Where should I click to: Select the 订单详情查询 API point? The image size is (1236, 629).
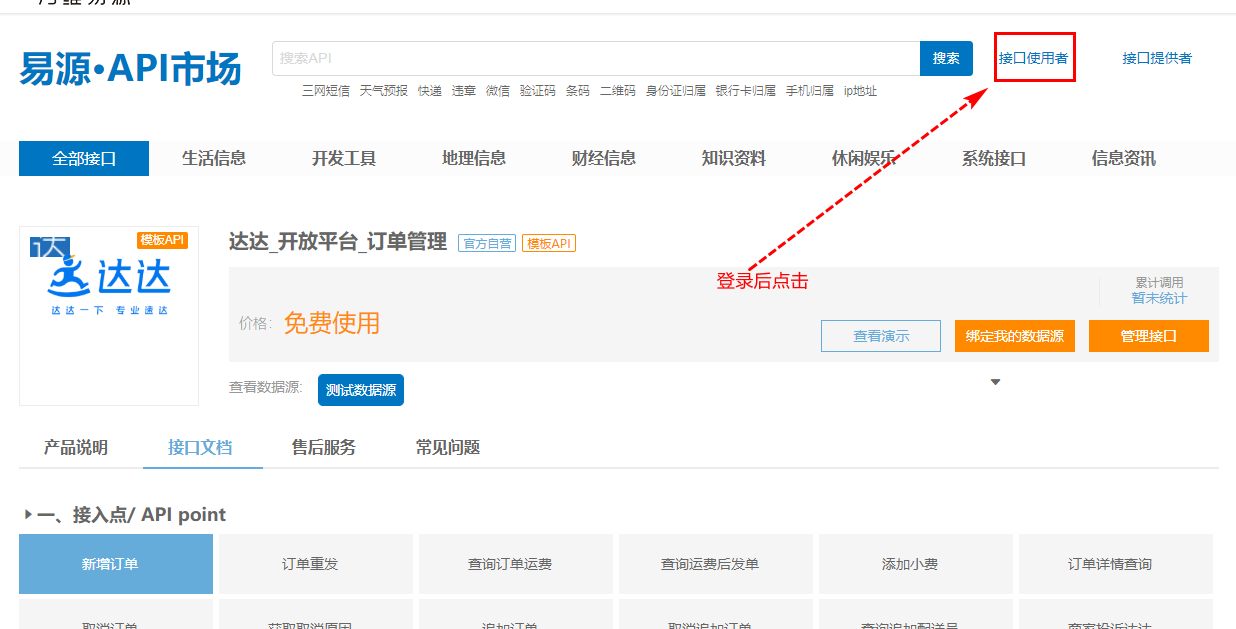1116,564
